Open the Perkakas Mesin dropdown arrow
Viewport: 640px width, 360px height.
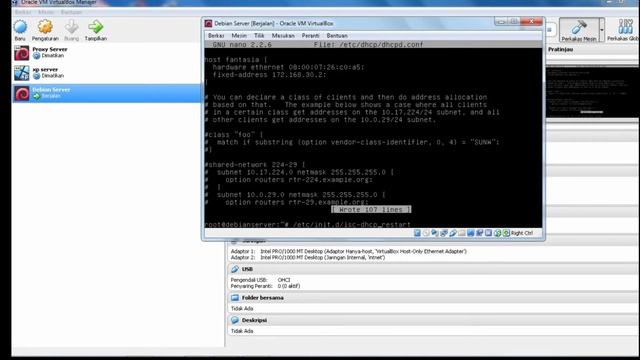[602, 30]
